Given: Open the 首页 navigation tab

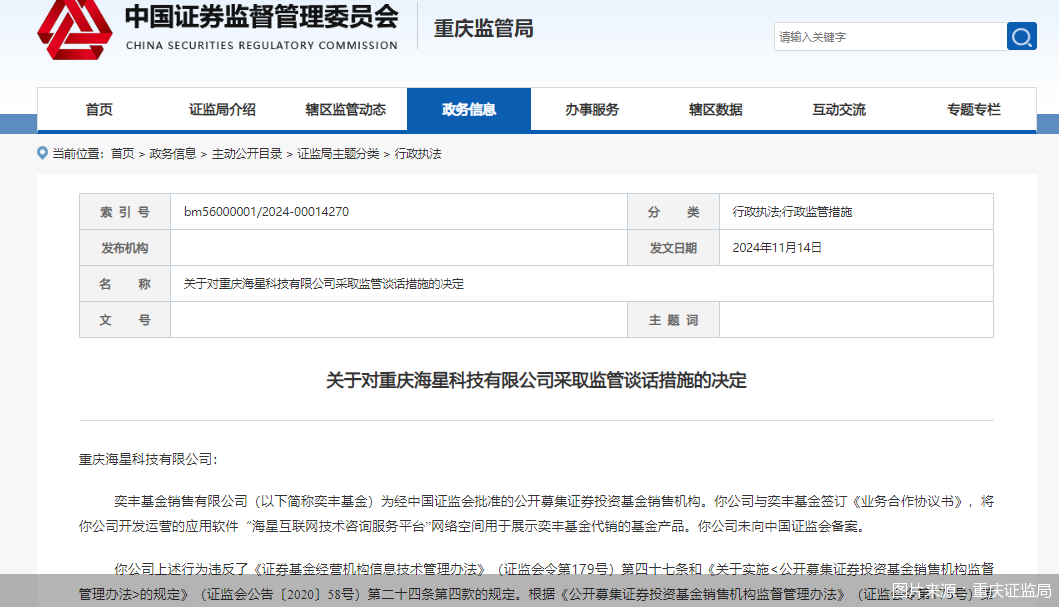Looking at the screenshot, I should [x=98, y=109].
